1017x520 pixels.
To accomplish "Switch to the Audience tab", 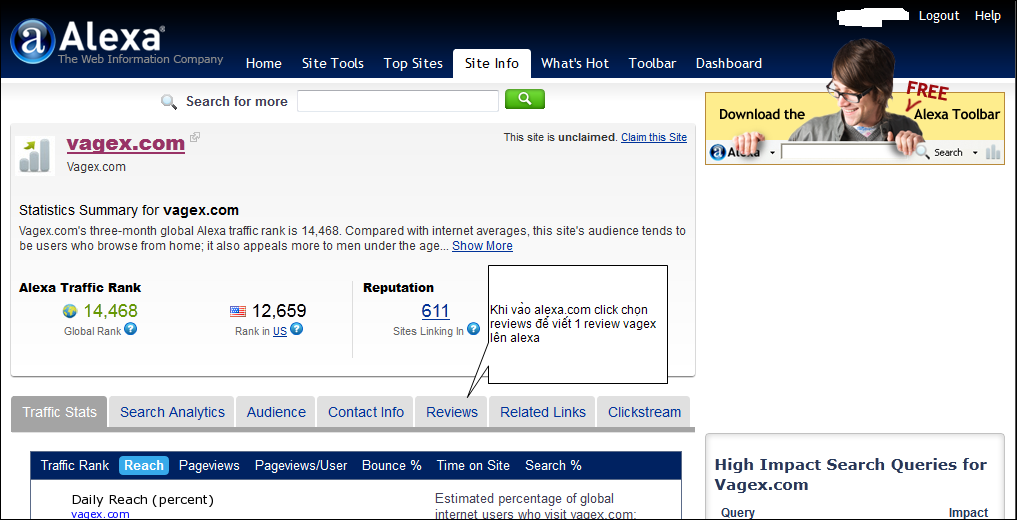I will click(276, 412).
